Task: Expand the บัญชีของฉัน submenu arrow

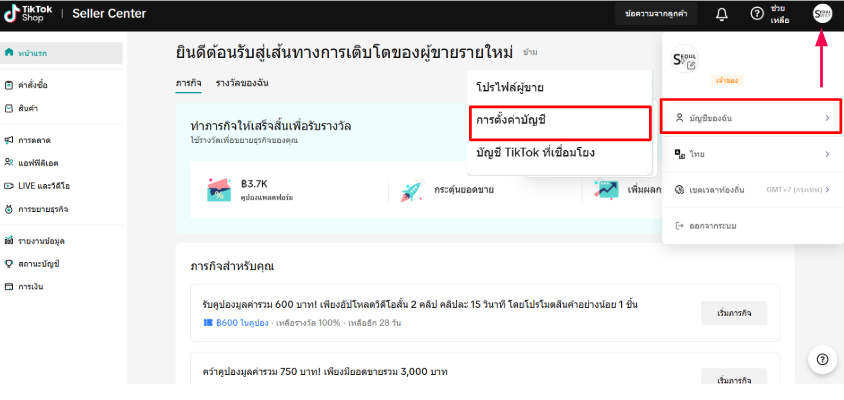Action: point(827,117)
